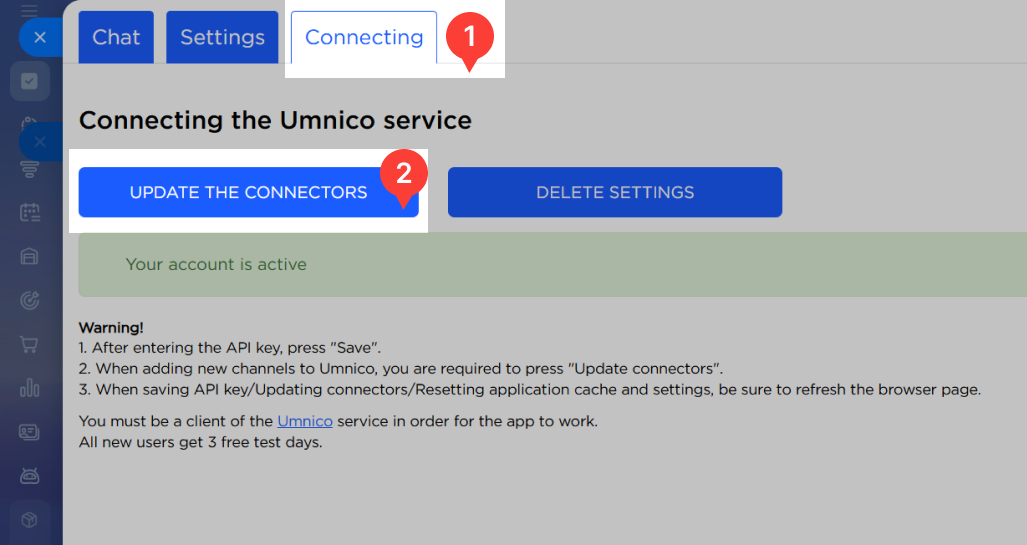The height and width of the screenshot is (545, 1027).
Task: Open the shopping cart icon in sidebar
Action: click(29, 344)
